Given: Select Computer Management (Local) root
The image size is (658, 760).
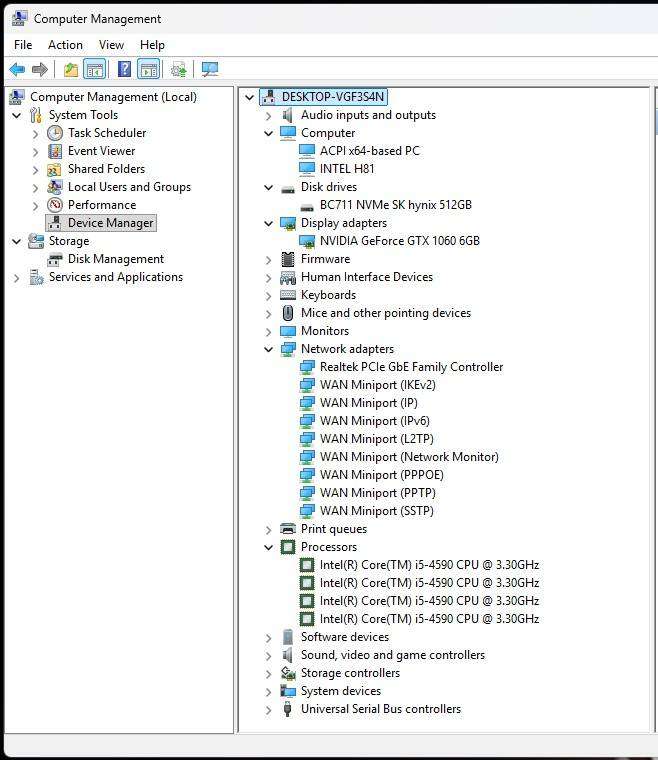Looking at the screenshot, I should 113,97.
